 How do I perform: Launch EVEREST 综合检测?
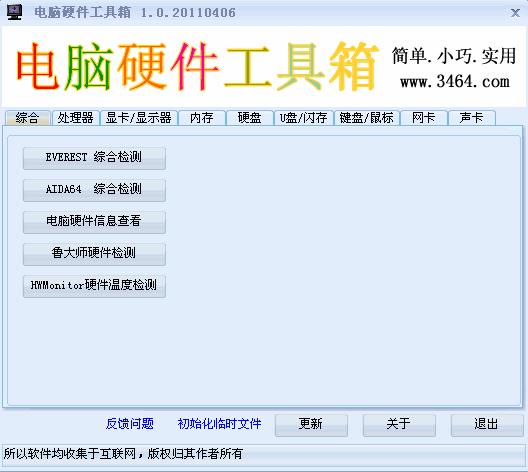[94, 158]
